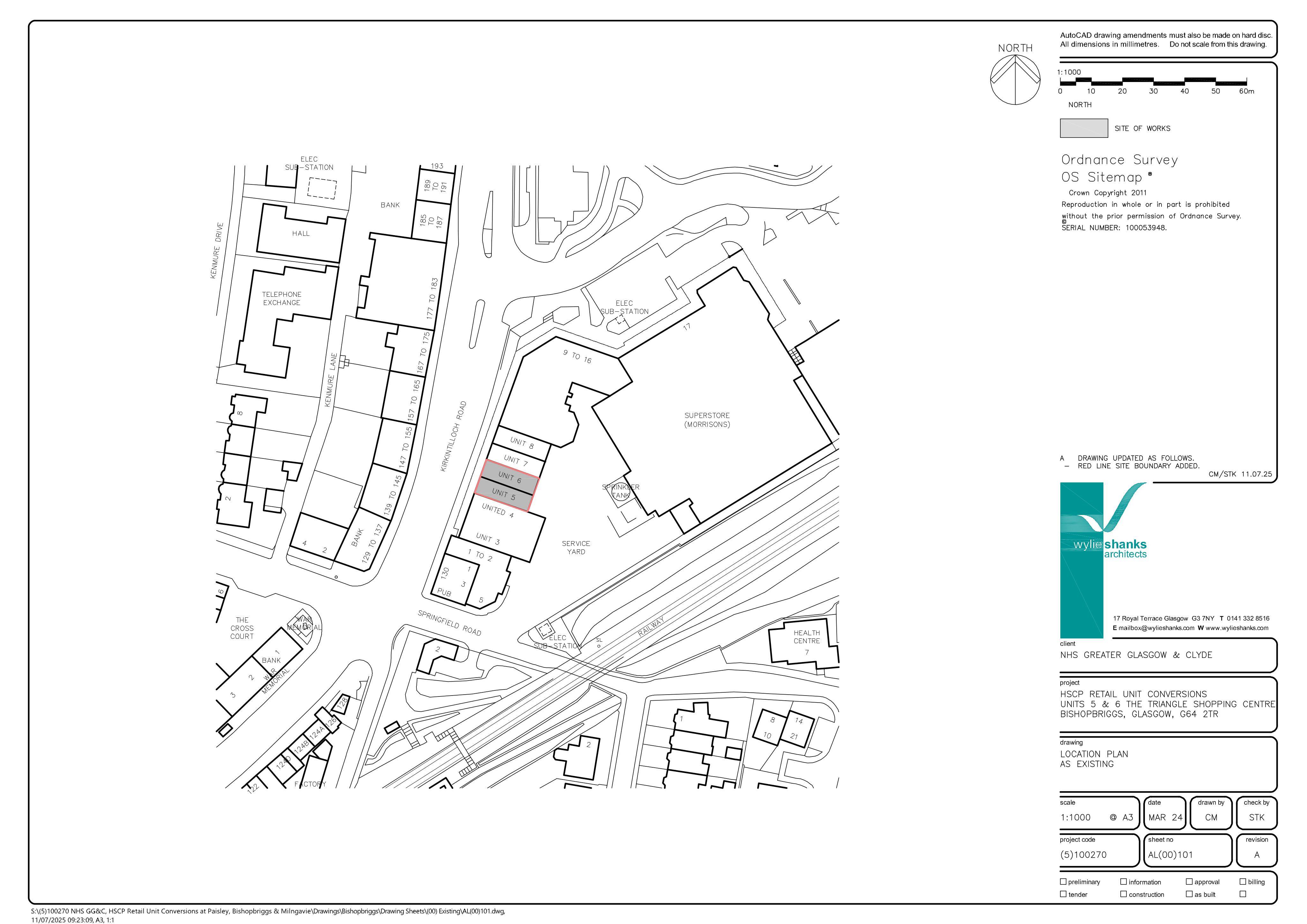Click the SERIAL NUMBER: 100053948 text
The width and height of the screenshot is (1307, 924).
pyautogui.click(x=1114, y=227)
